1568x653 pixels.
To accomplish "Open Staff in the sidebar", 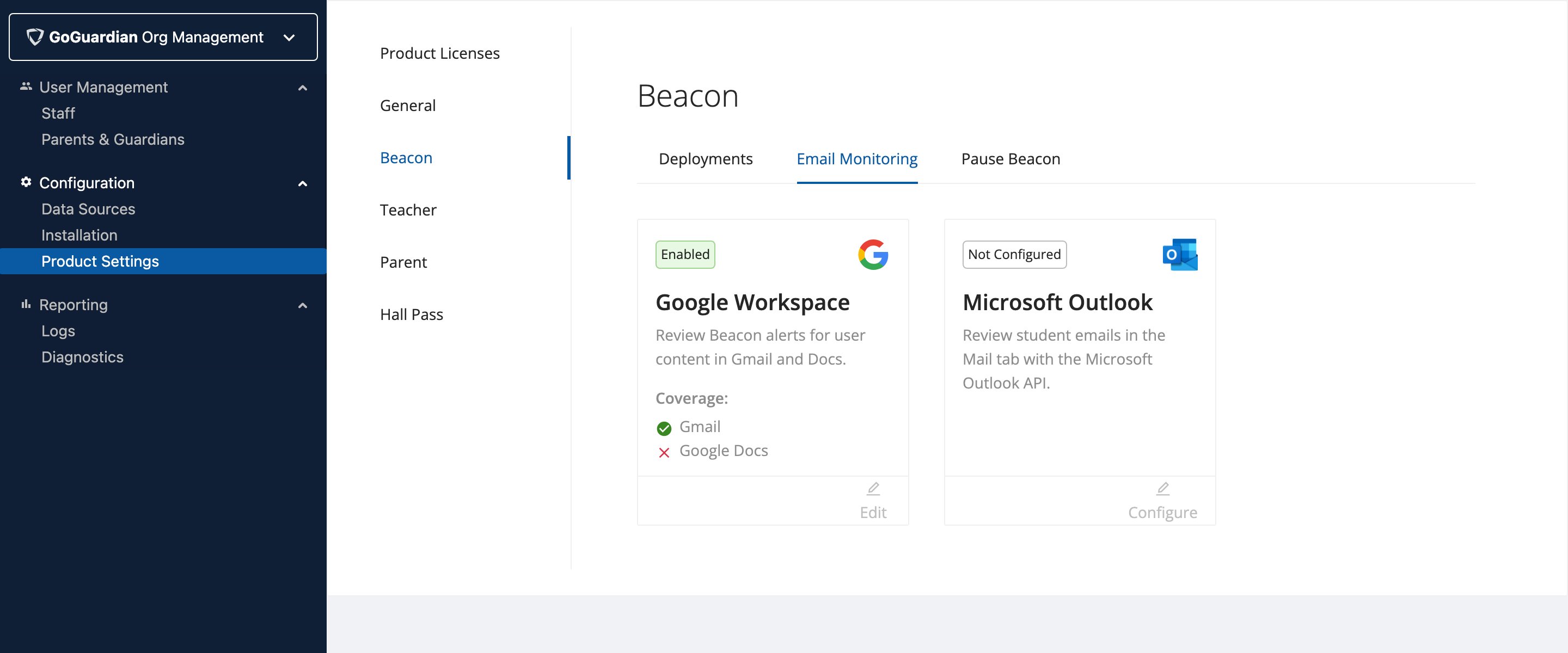I will 58,113.
